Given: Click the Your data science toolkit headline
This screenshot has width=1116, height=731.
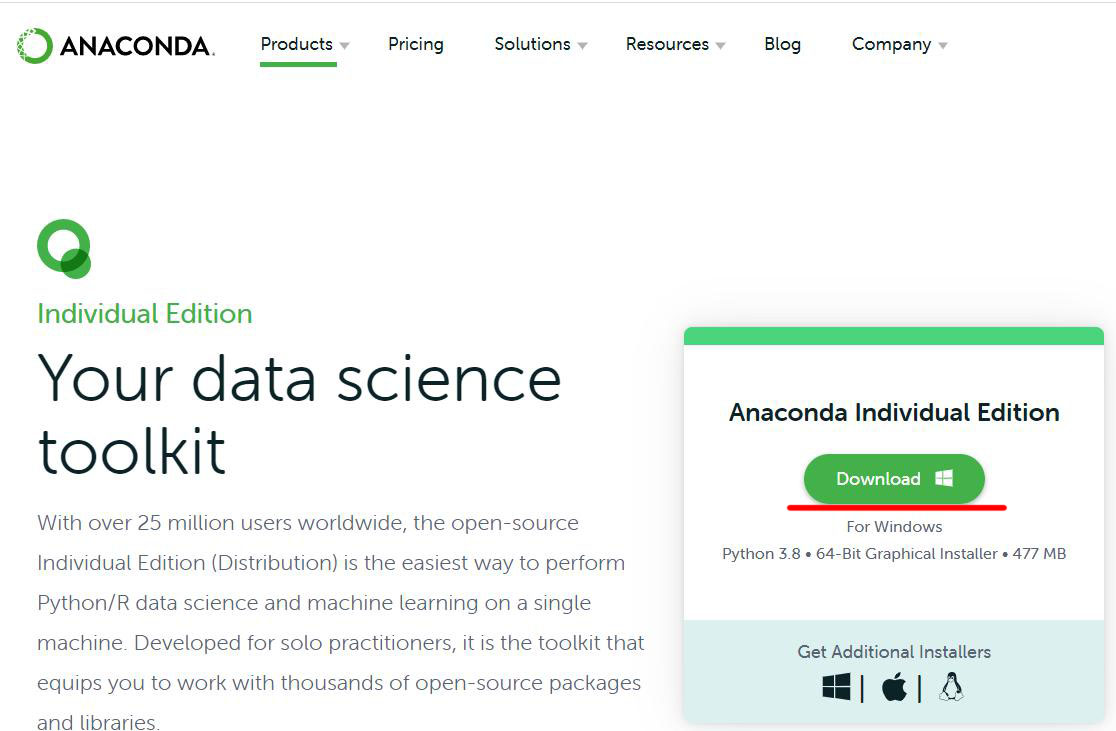Looking at the screenshot, I should click(x=299, y=414).
